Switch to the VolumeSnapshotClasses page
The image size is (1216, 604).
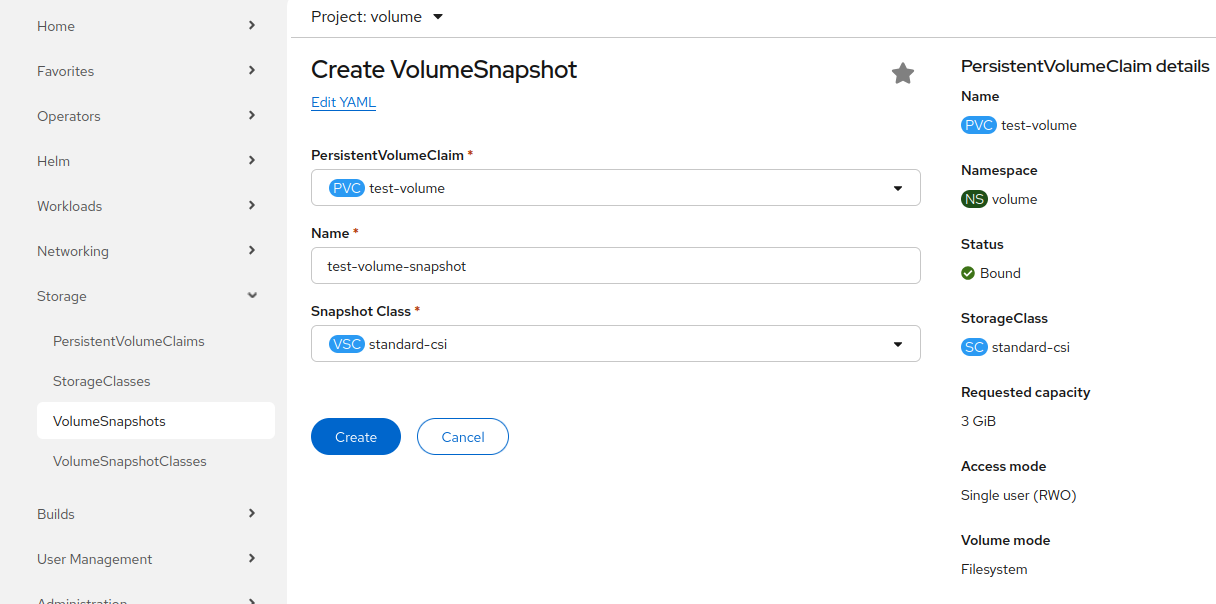[x=129, y=461]
